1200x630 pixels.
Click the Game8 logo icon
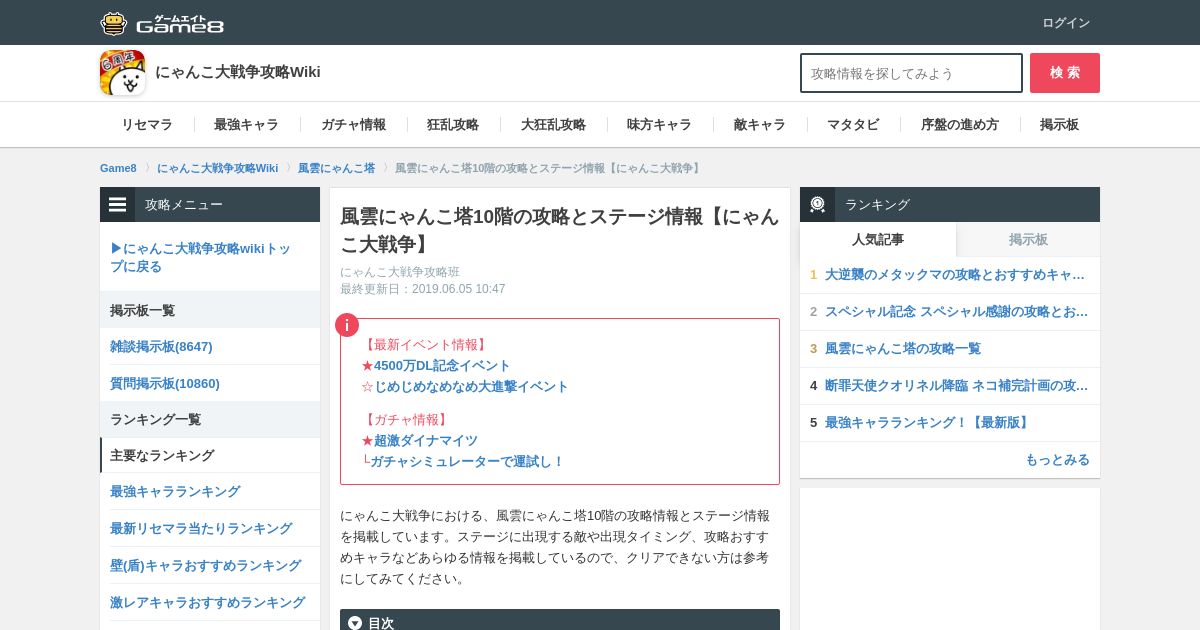[x=162, y=23]
